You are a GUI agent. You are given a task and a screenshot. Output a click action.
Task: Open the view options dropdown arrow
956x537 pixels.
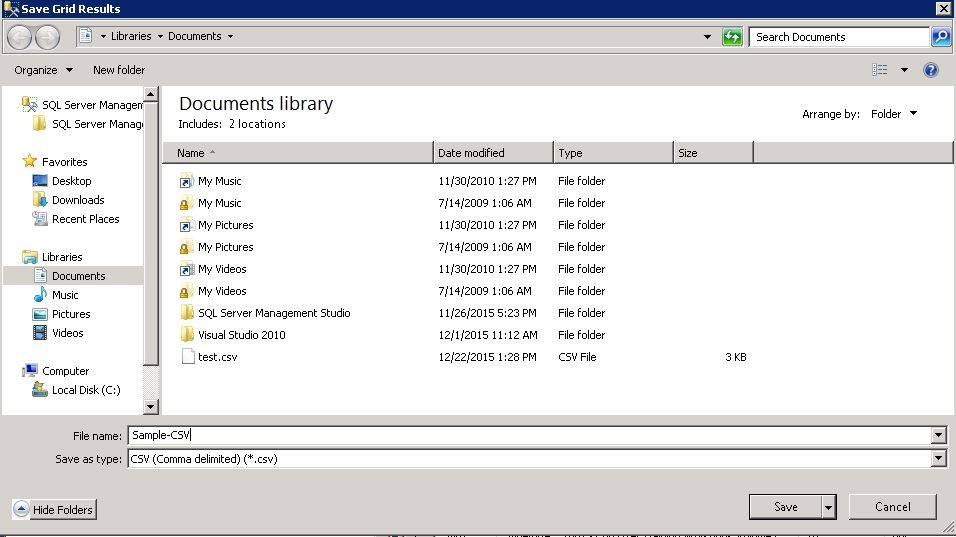click(x=904, y=70)
